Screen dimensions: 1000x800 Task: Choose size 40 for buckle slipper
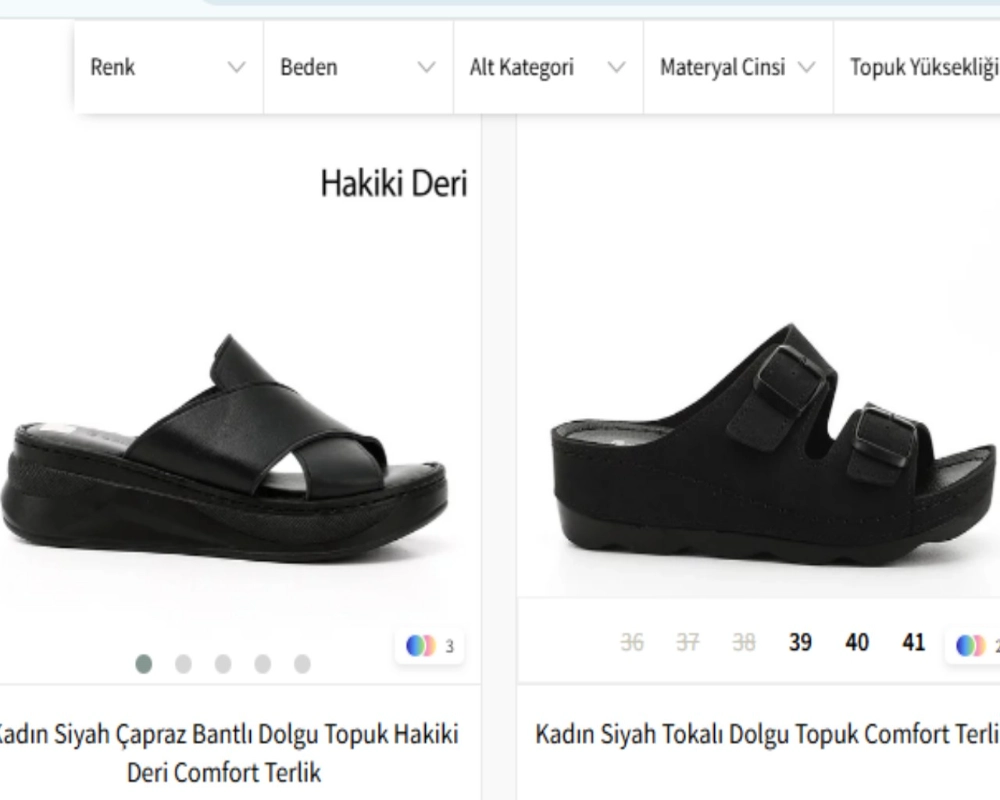(x=857, y=643)
